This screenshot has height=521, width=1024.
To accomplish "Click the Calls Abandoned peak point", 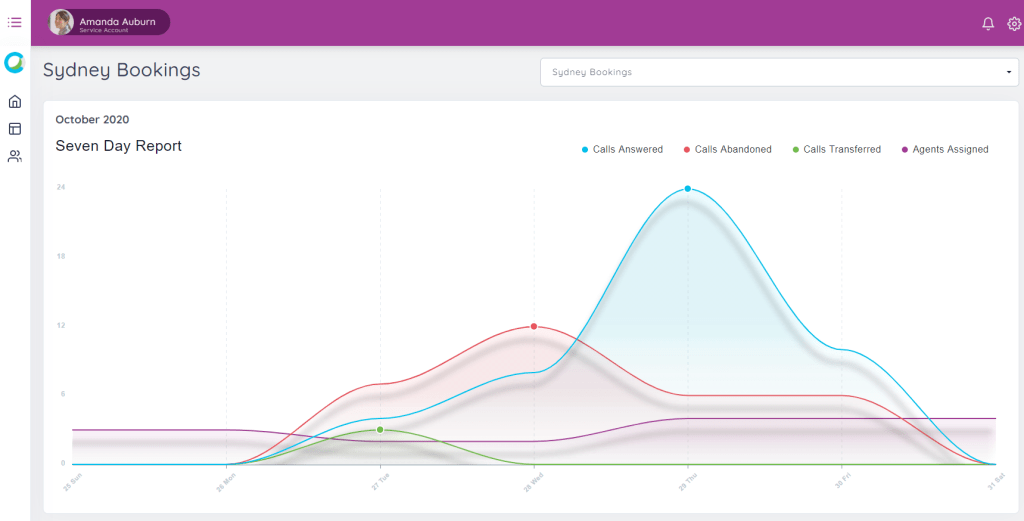I will click(x=534, y=326).
